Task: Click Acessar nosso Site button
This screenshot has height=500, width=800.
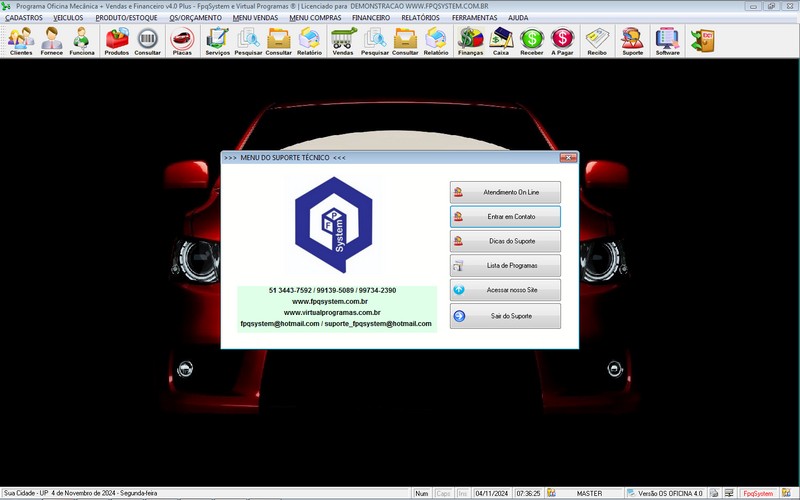Action: [505, 290]
